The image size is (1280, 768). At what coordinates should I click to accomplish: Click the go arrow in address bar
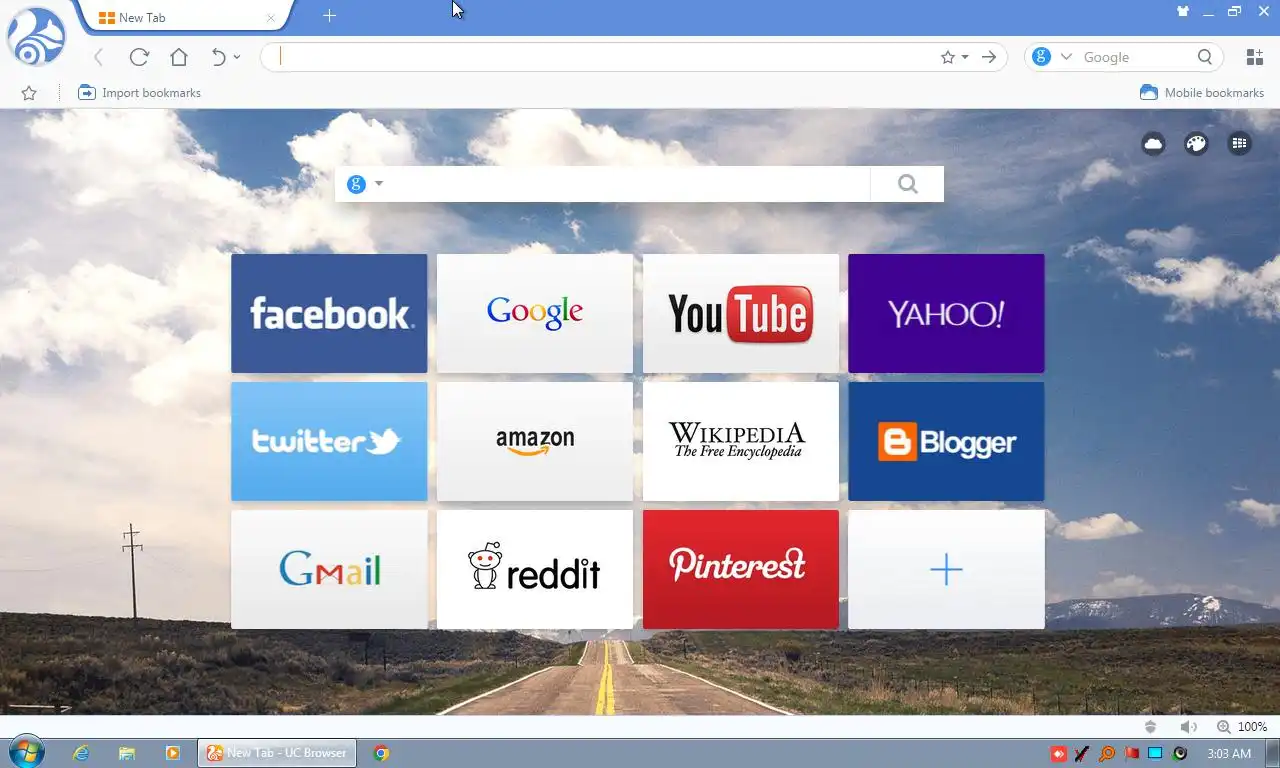tap(989, 57)
